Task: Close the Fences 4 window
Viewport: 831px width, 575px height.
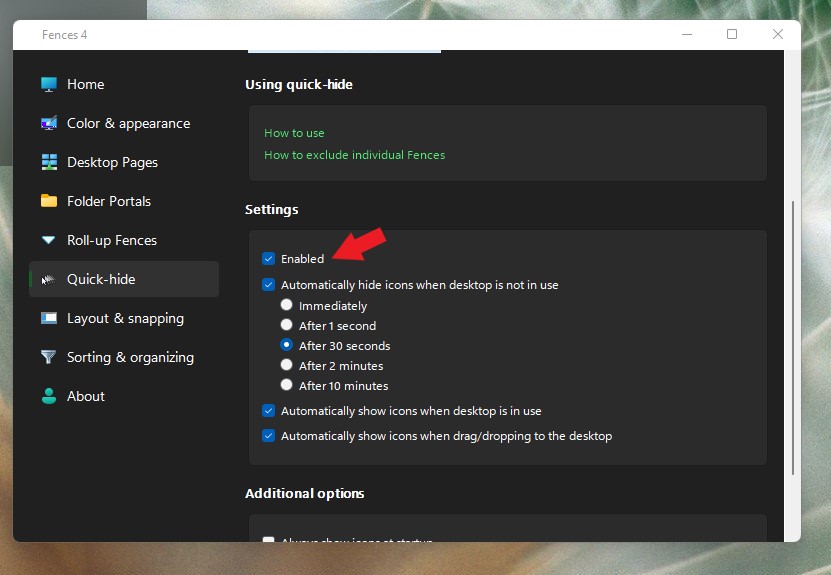Action: pos(777,34)
